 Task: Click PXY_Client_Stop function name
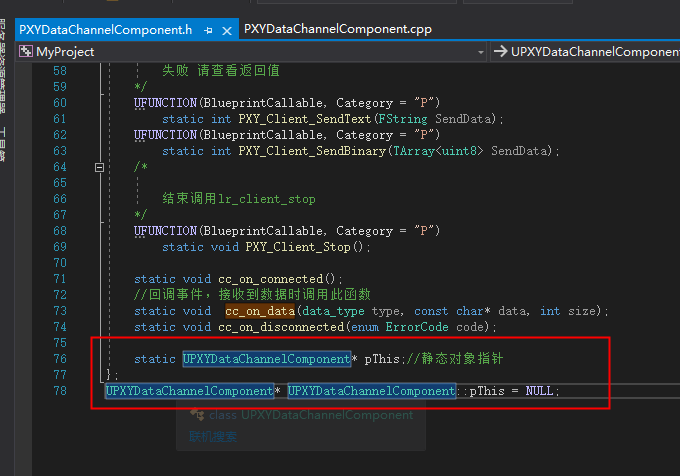(298, 247)
